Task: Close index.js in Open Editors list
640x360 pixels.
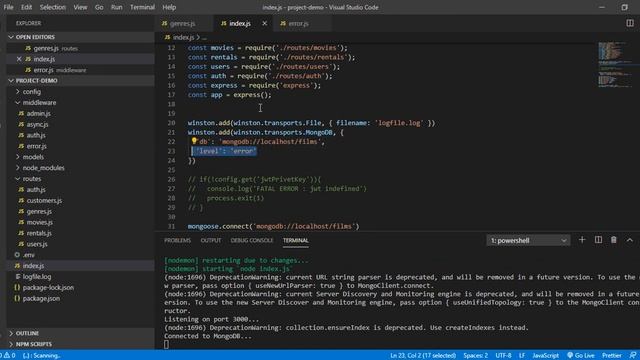Action: [19, 59]
